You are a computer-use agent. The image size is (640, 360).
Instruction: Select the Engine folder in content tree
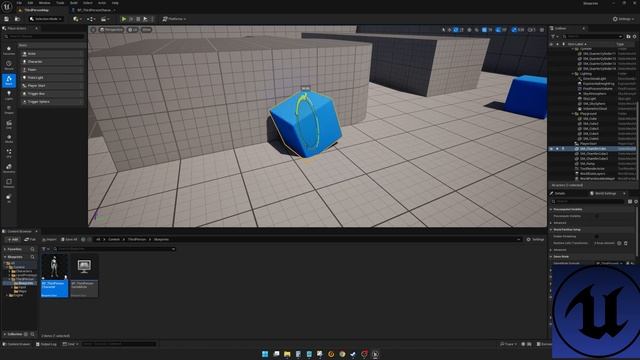pos(17,295)
